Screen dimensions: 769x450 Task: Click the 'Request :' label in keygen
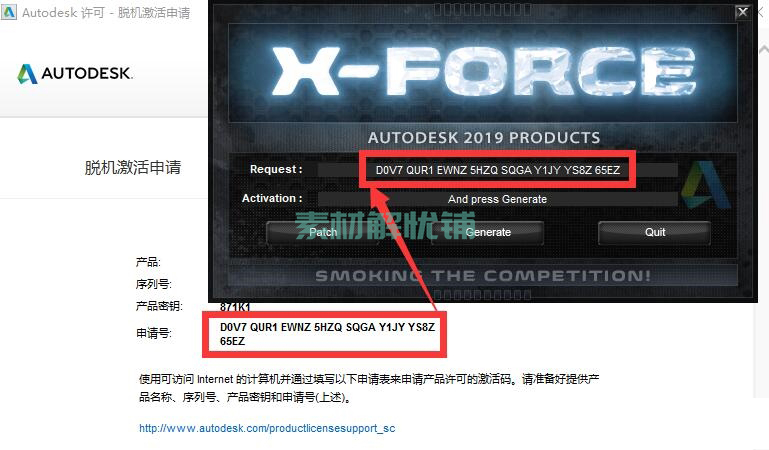pyautogui.click(x=276, y=169)
